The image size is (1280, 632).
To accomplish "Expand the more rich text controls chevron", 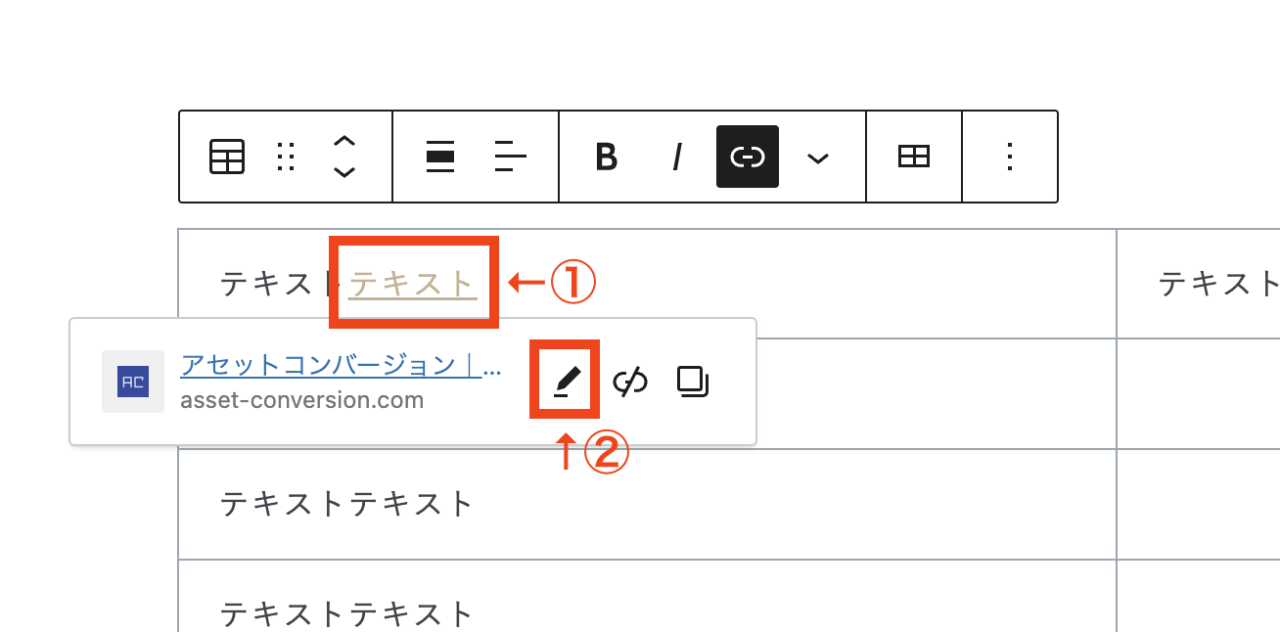I will (818, 158).
